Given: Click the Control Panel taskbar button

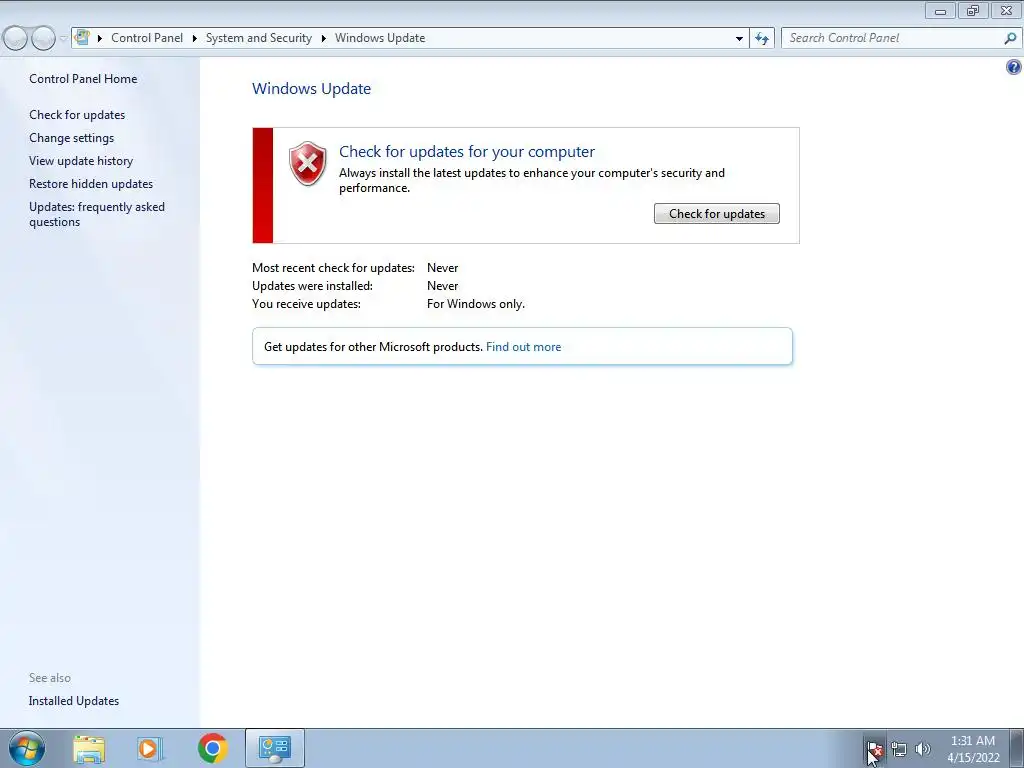Looking at the screenshot, I should click(275, 748).
